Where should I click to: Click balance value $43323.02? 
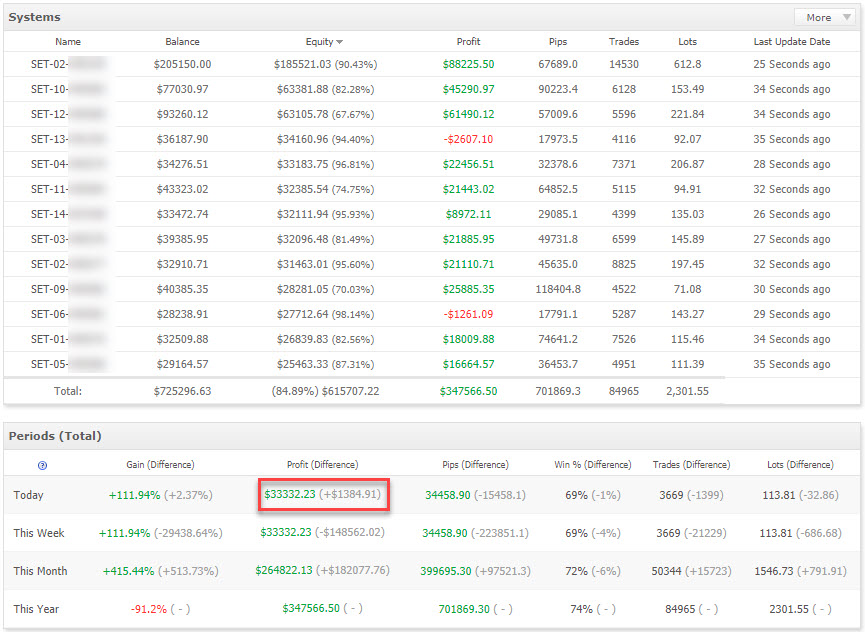tap(182, 189)
